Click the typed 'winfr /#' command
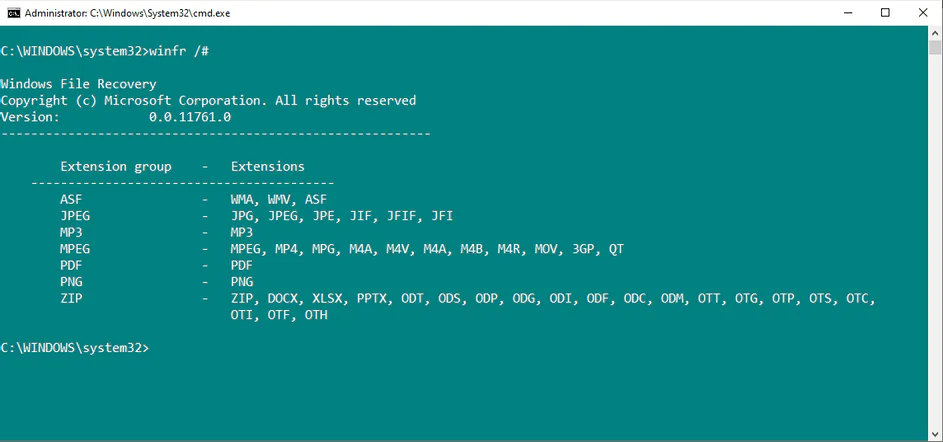Viewport: 943px width, 442px height. click(182, 50)
